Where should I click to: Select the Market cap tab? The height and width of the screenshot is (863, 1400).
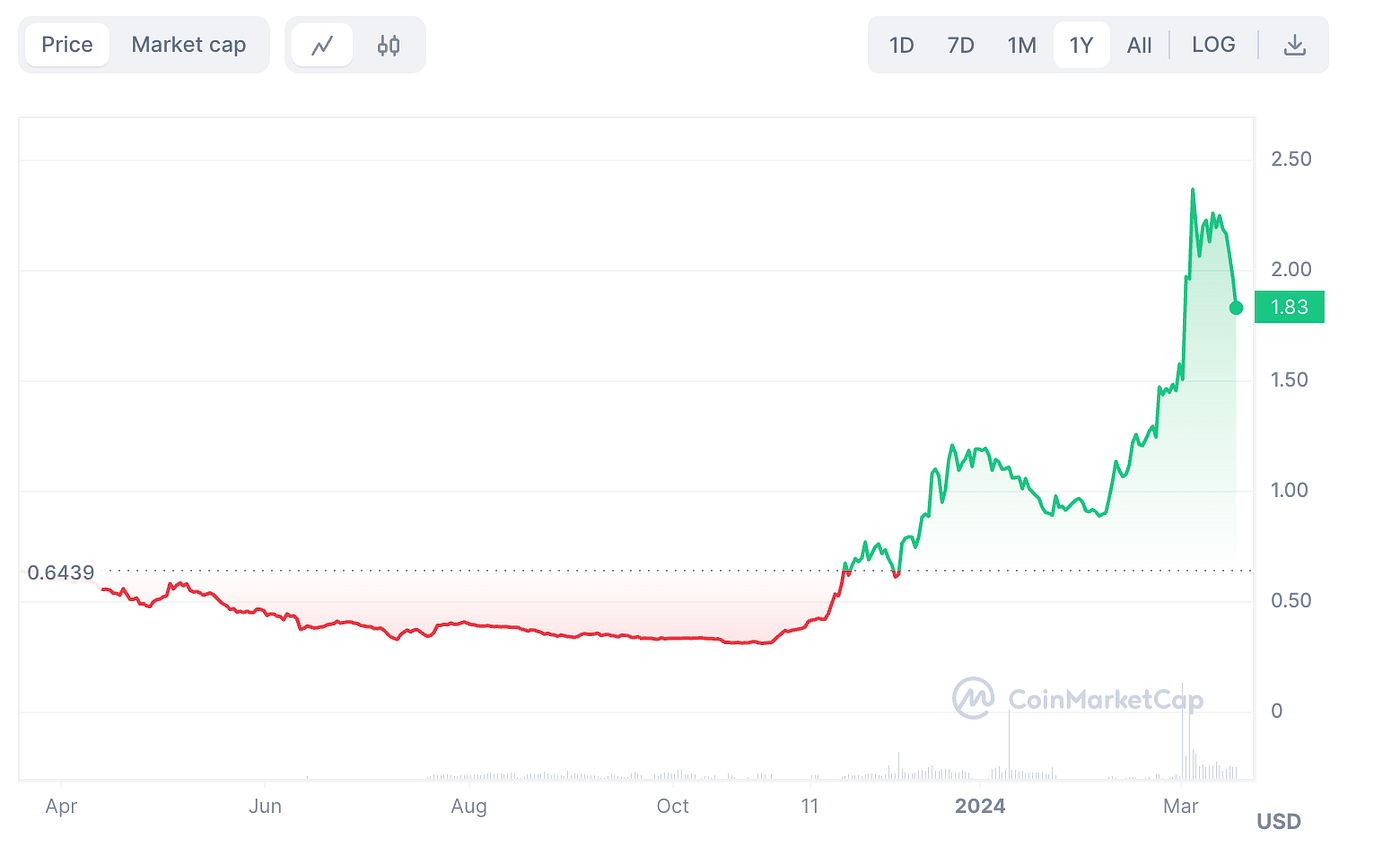click(189, 45)
